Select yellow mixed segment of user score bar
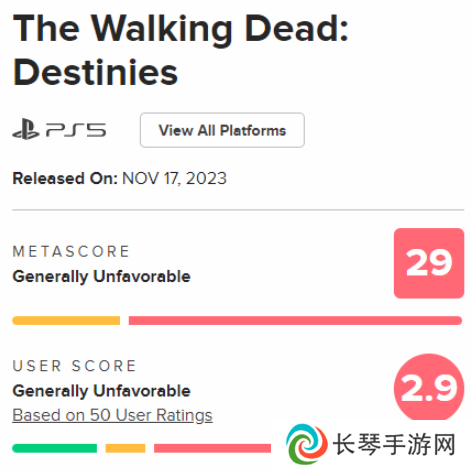 pyautogui.click(x=125, y=448)
